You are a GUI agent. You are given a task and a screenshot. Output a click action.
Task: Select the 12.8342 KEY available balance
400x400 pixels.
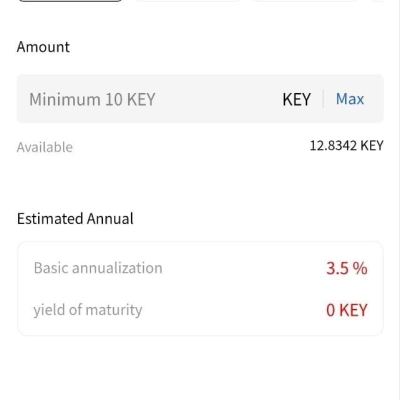pyautogui.click(x=347, y=146)
